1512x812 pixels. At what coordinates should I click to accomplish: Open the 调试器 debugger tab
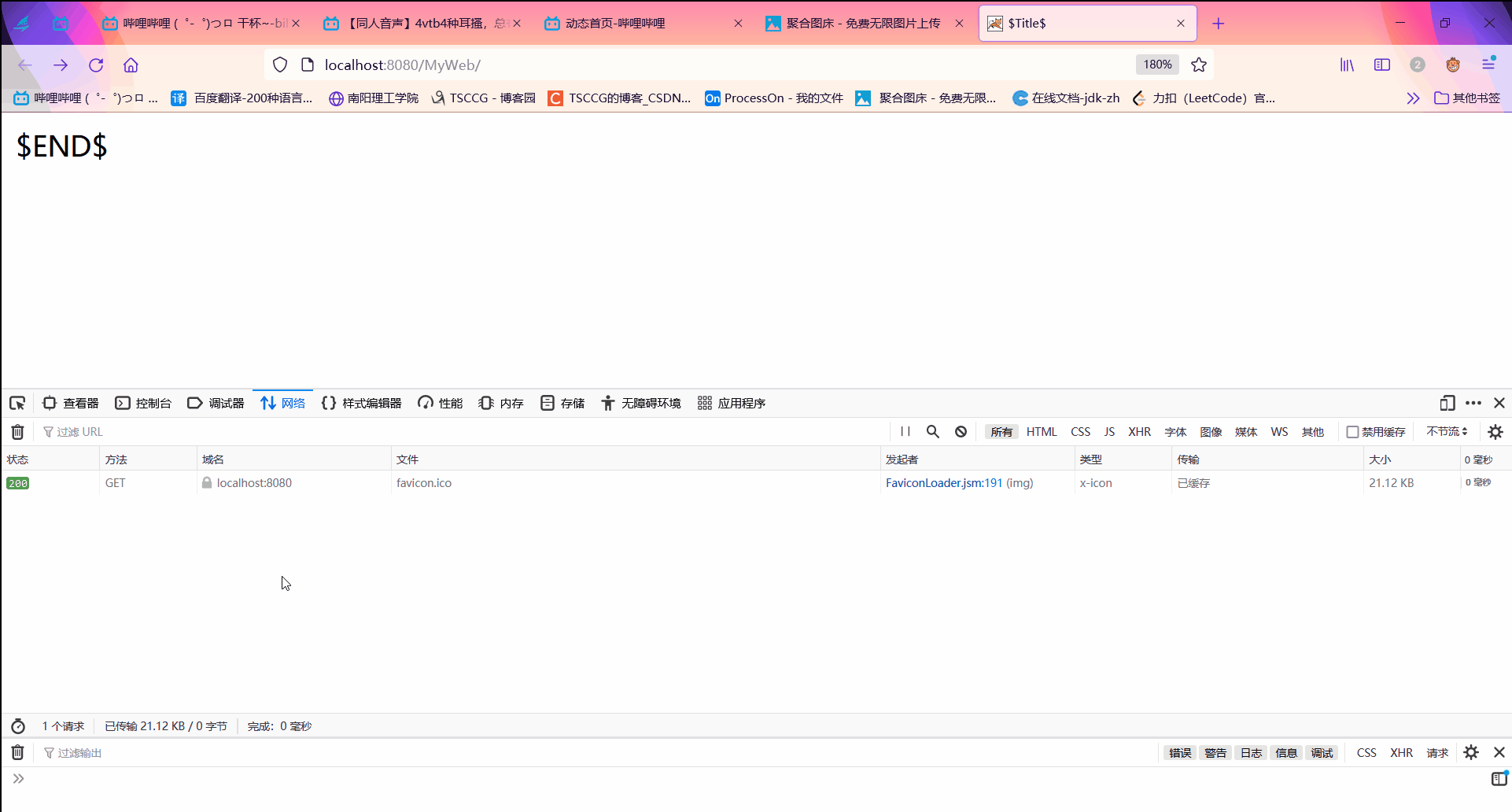216,404
